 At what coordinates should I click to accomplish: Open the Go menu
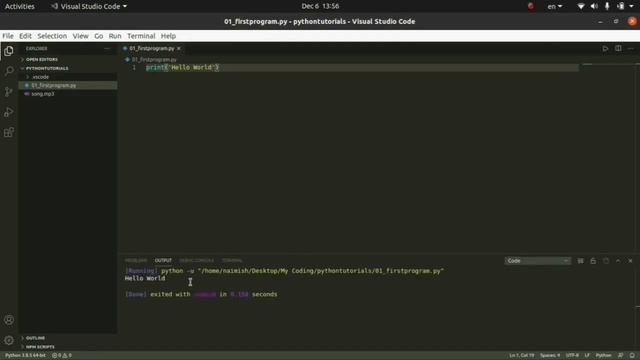[x=98, y=36]
